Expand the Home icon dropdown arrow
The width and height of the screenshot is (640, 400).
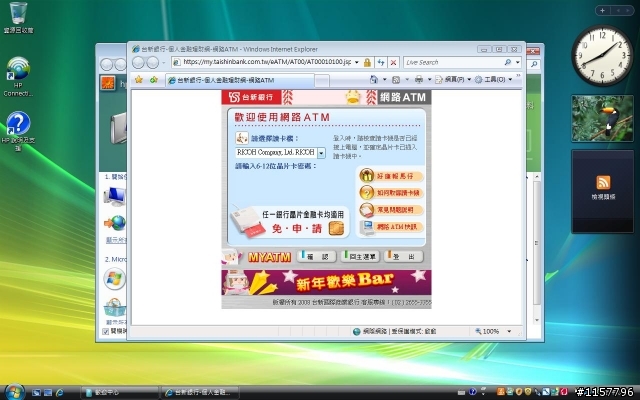[384, 80]
